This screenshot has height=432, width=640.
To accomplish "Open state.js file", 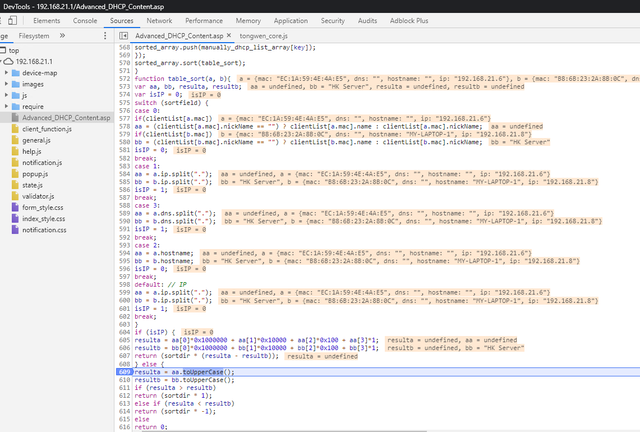I will point(32,185).
